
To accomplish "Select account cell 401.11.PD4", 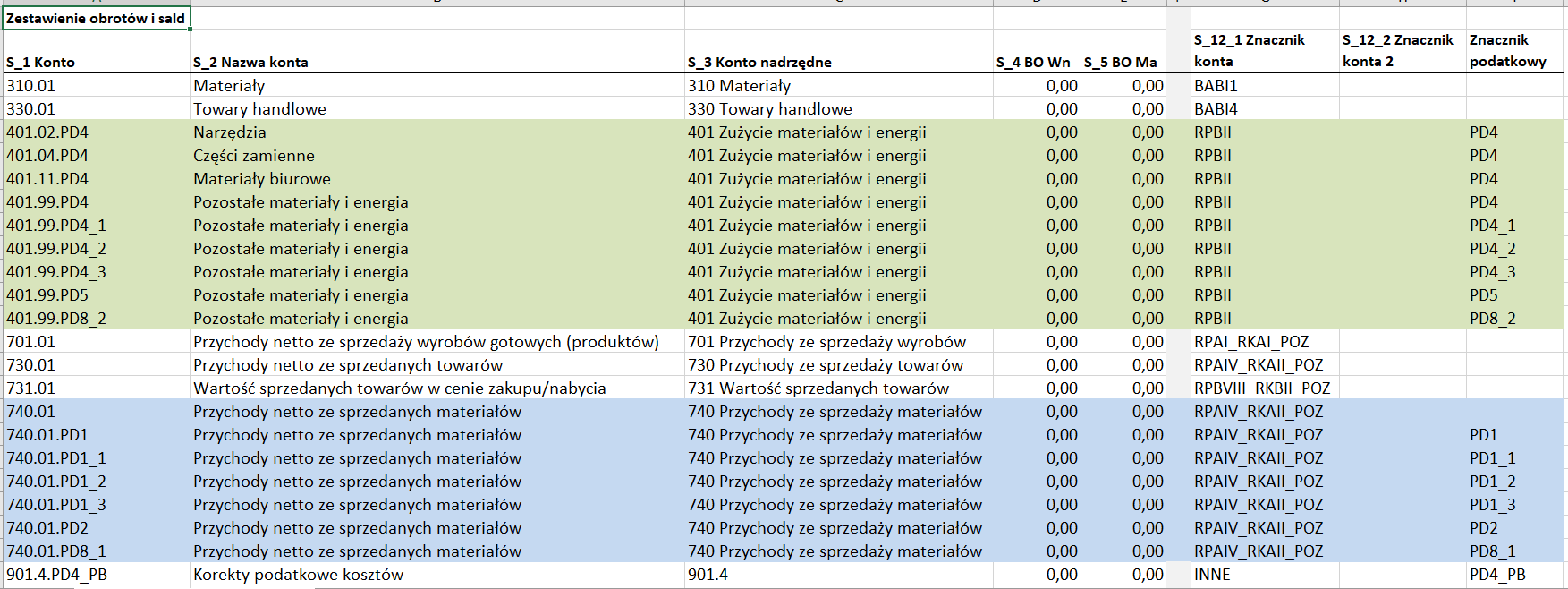I will click(x=96, y=178).
